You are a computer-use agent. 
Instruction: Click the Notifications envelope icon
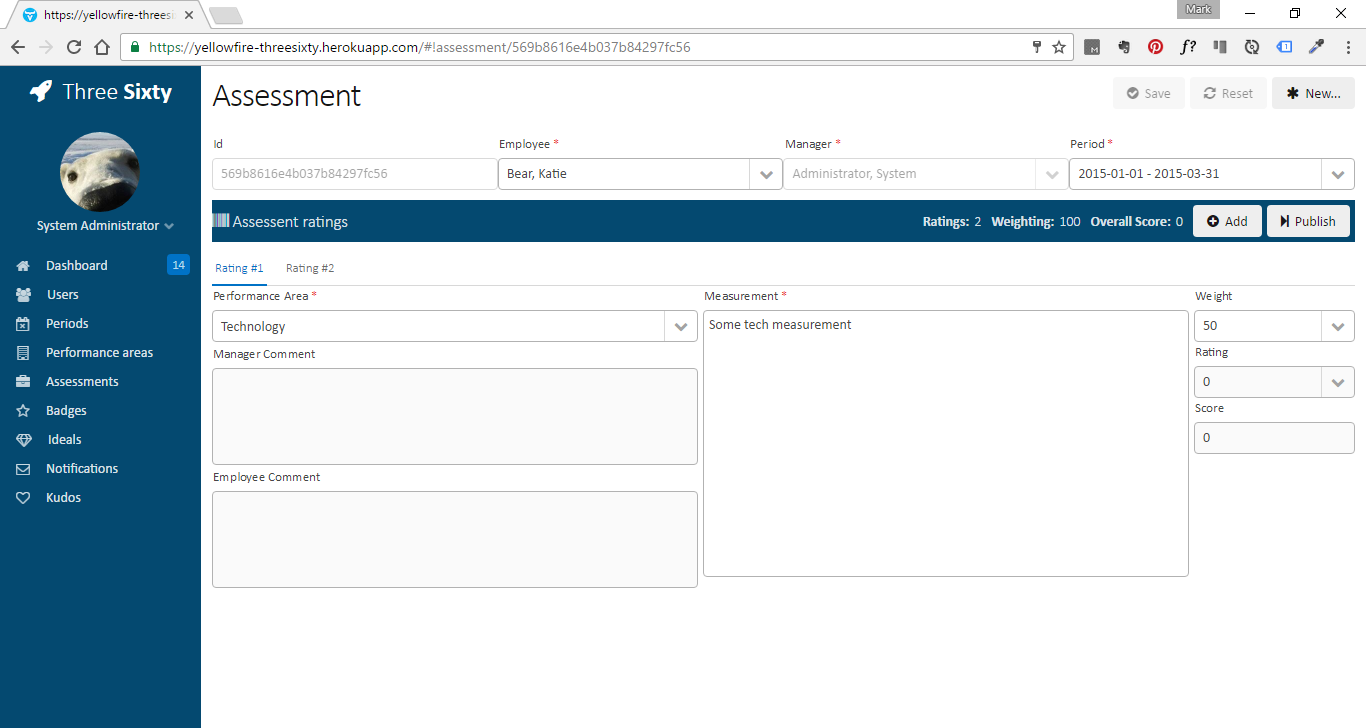tap(24, 469)
